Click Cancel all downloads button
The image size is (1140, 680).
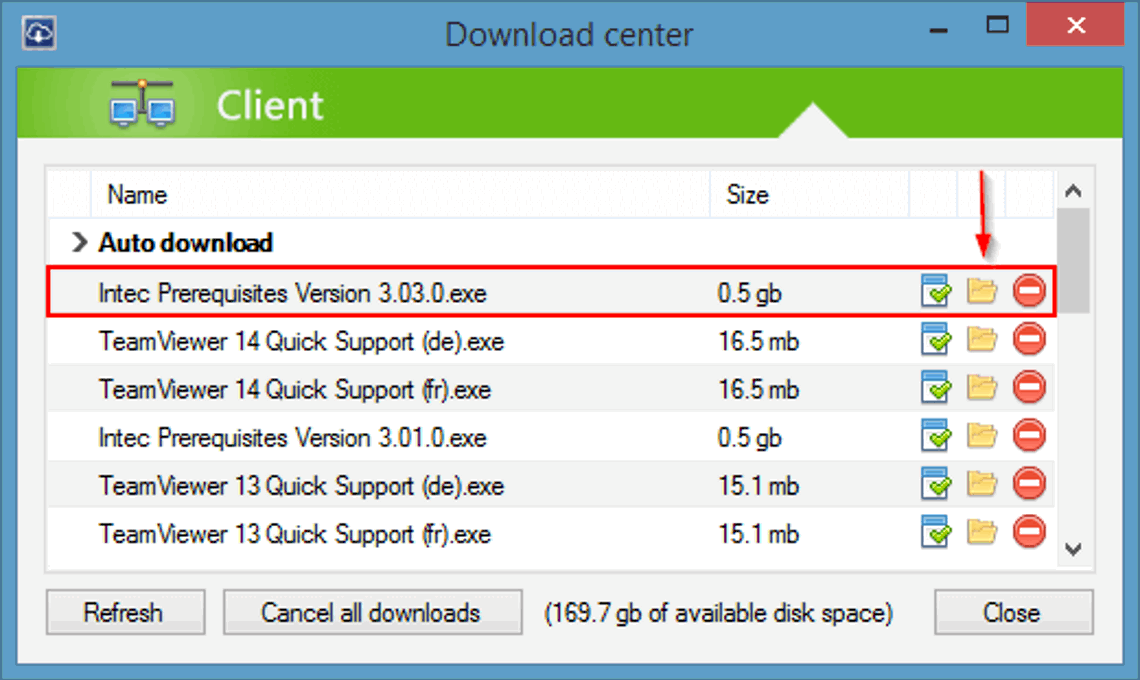click(372, 612)
